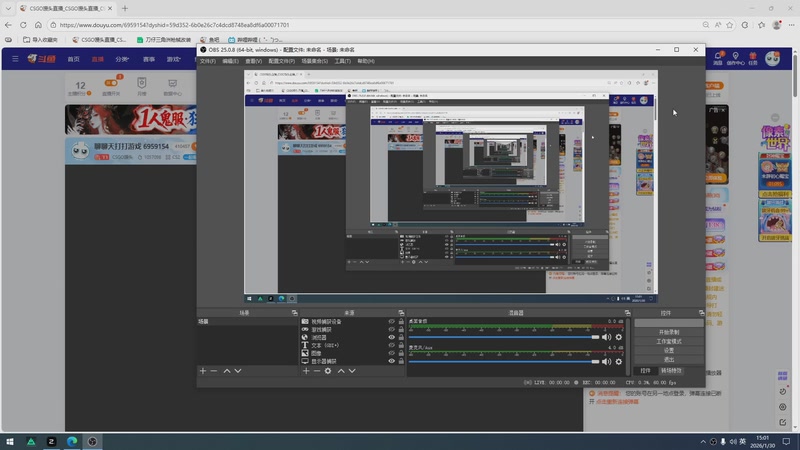The image size is (800, 450).
Task: Toggle Douyu live broadcast switch
Action: click(111, 83)
